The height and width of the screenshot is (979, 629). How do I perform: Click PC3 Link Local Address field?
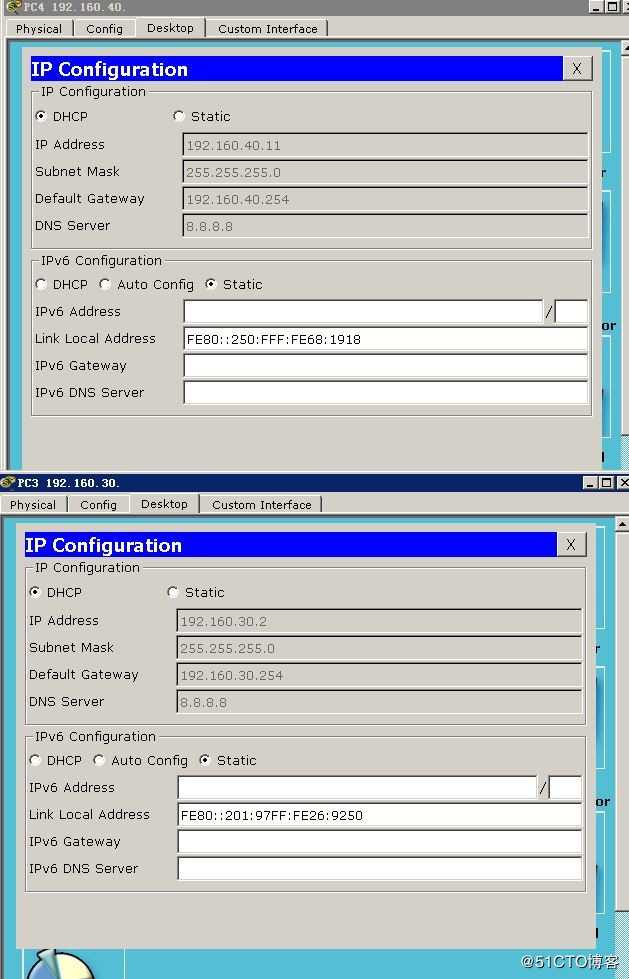tap(379, 815)
